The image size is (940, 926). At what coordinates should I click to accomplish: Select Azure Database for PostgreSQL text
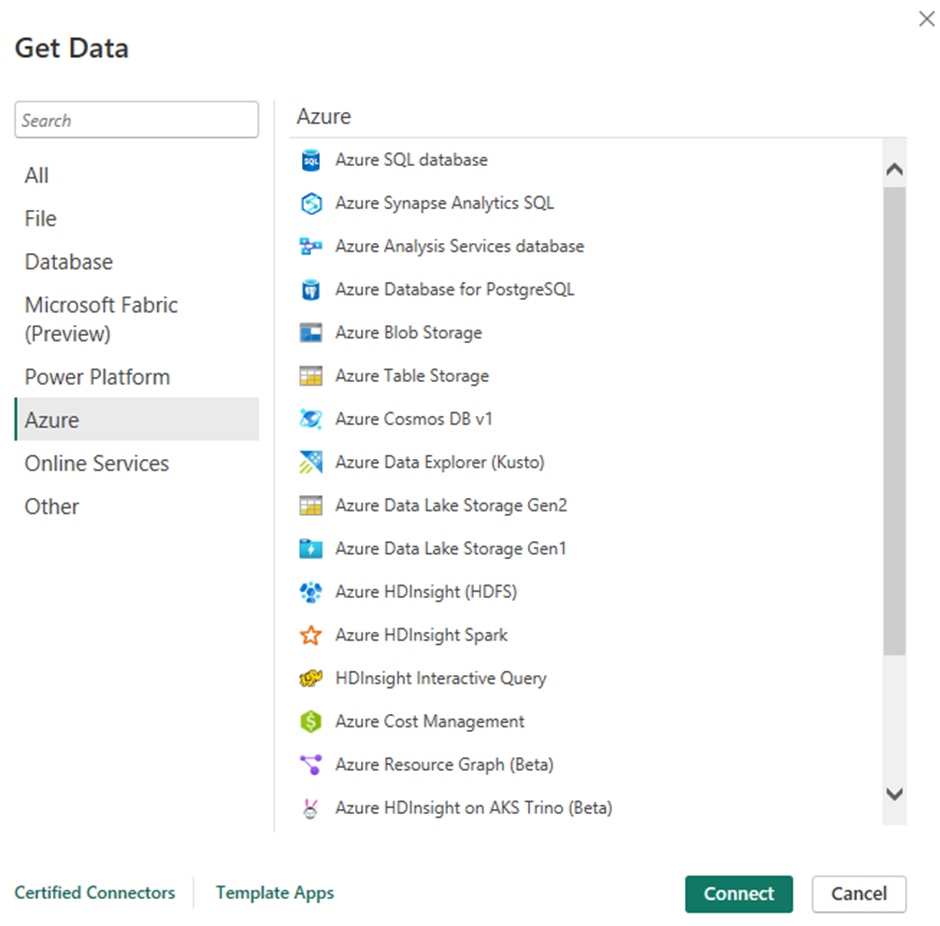coord(454,289)
